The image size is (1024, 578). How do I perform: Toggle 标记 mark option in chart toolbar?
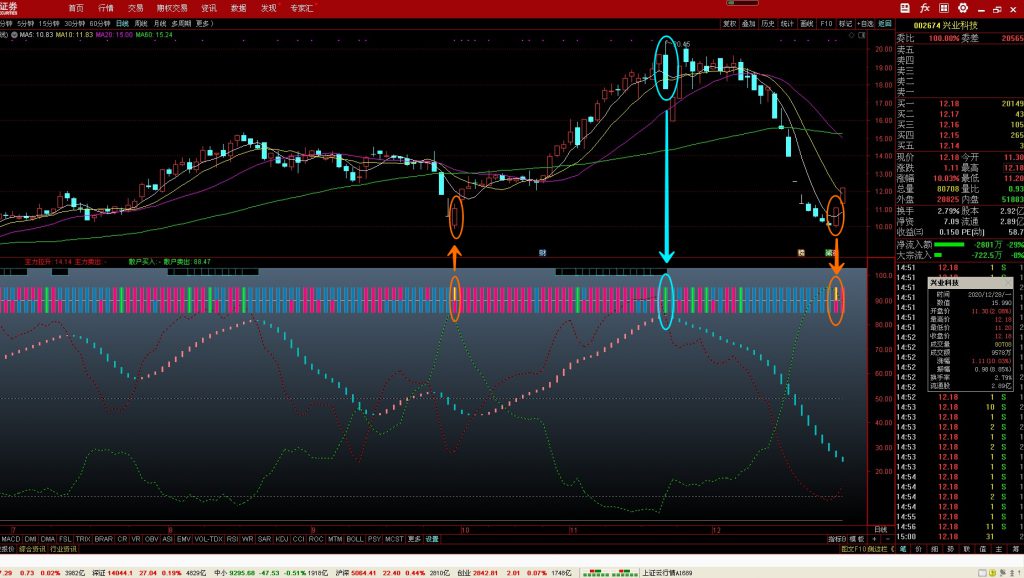pos(846,22)
